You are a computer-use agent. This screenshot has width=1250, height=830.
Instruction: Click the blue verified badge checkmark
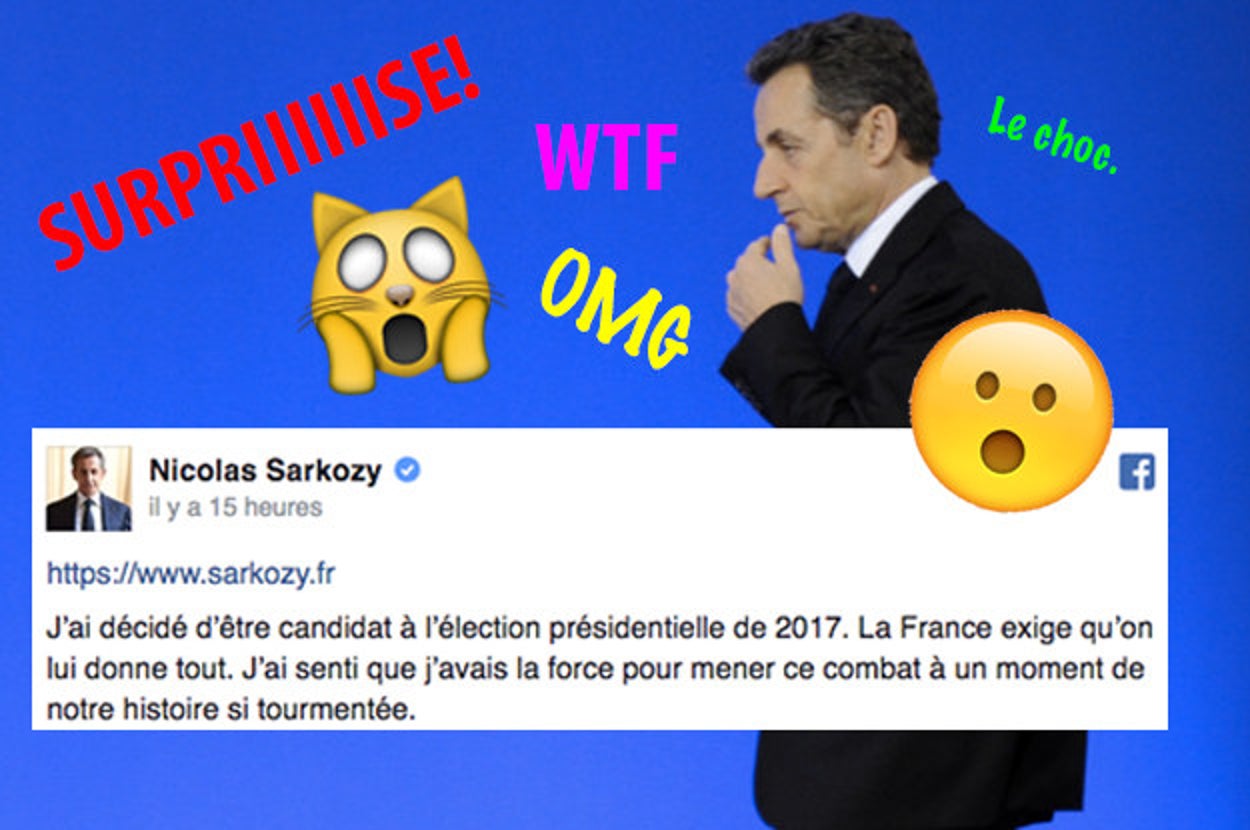tap(407, 470)
